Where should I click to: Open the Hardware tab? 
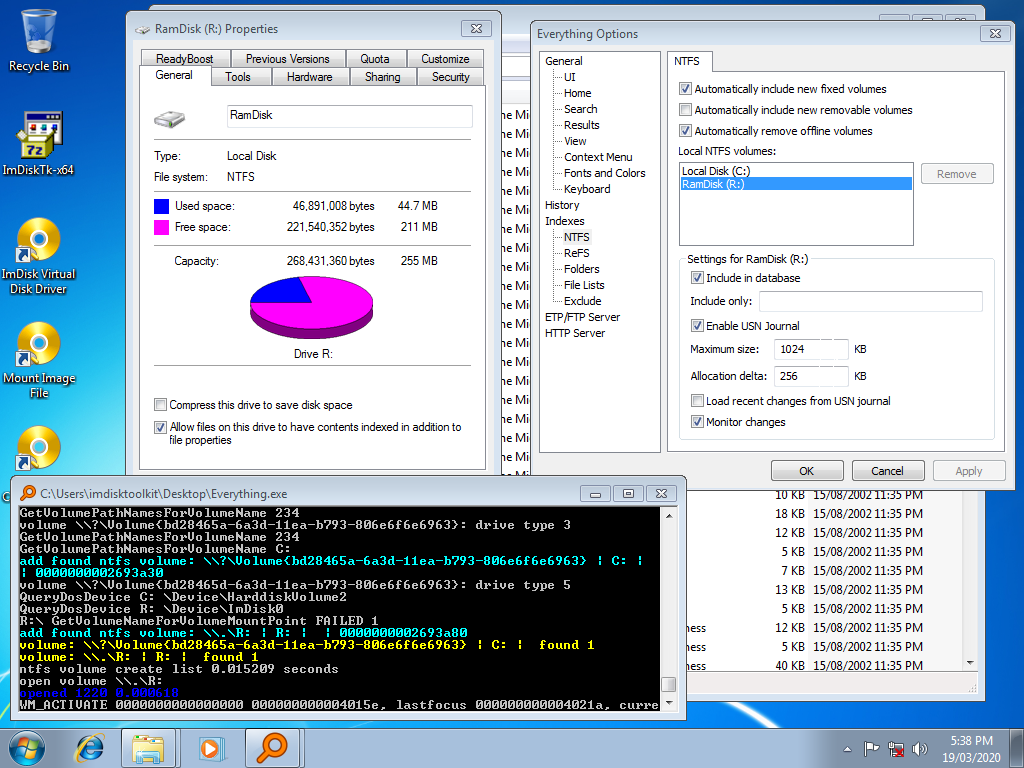click(x=310, y=77)
